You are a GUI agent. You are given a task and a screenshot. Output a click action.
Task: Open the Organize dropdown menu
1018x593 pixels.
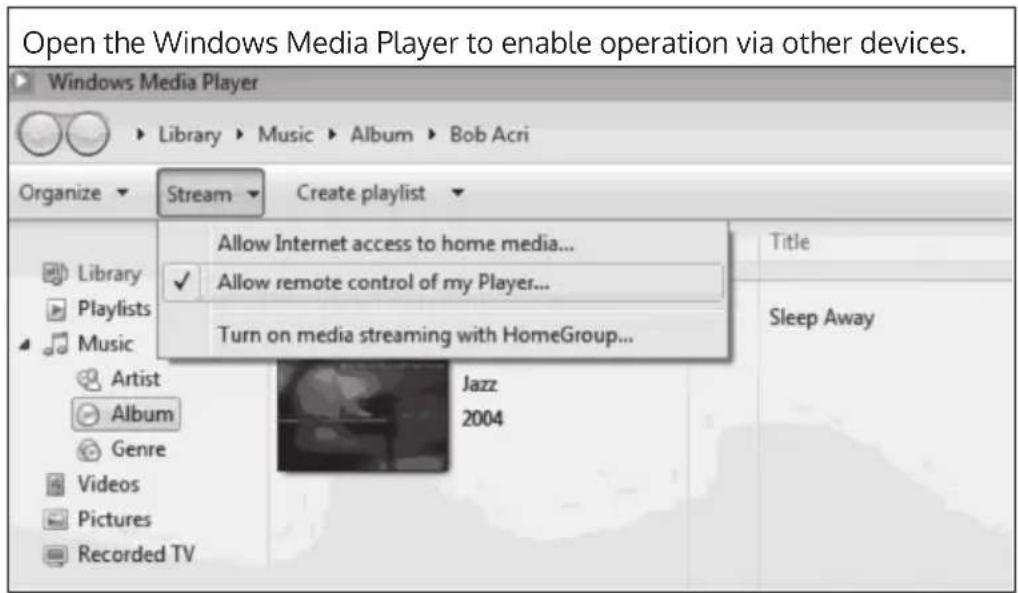pyautogui.click(x=73, y=193)
